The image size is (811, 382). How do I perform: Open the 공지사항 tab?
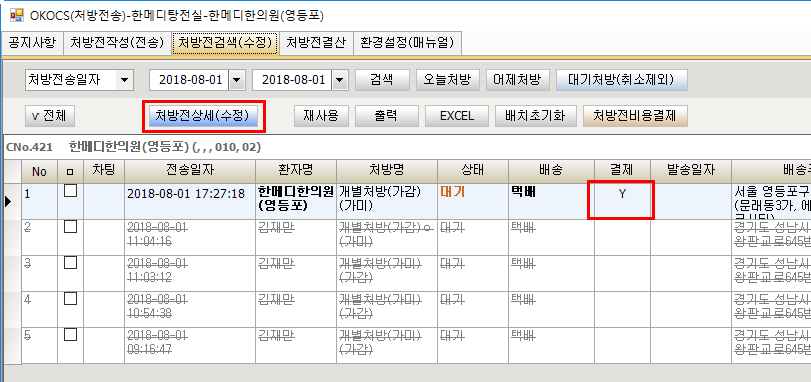coord(32,43)
